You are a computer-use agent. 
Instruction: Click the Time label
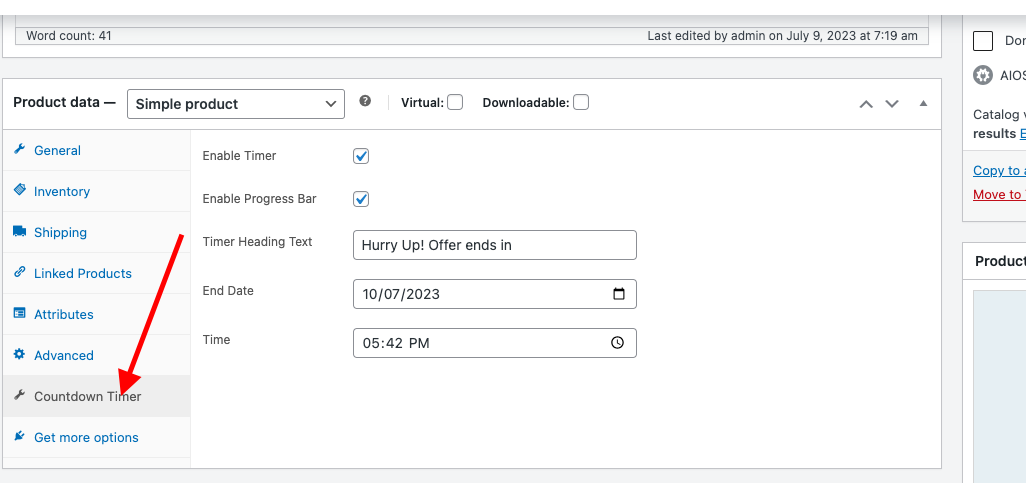tap(216, 340)
